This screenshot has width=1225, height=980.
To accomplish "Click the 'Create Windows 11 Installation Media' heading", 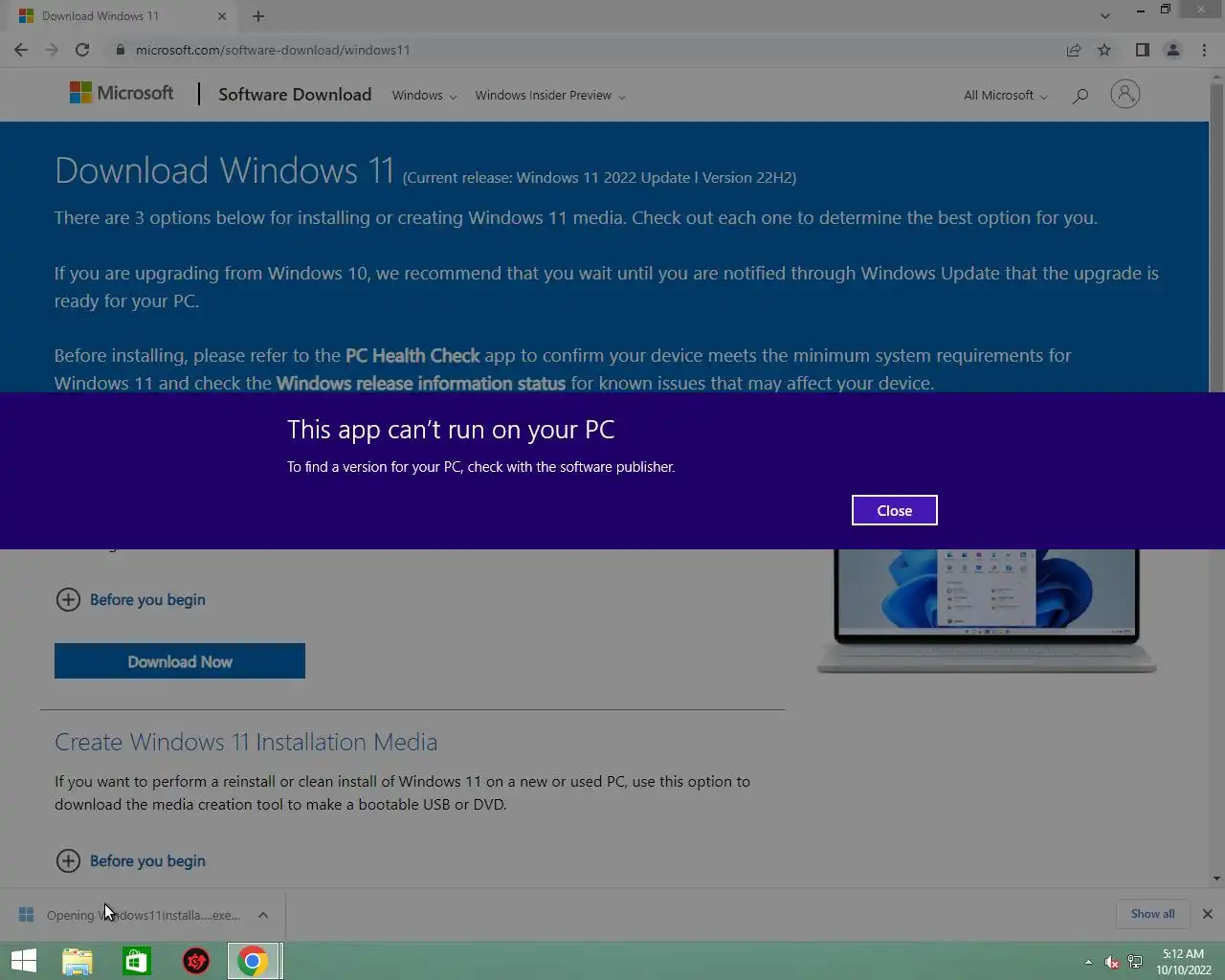I will point(246,742).
